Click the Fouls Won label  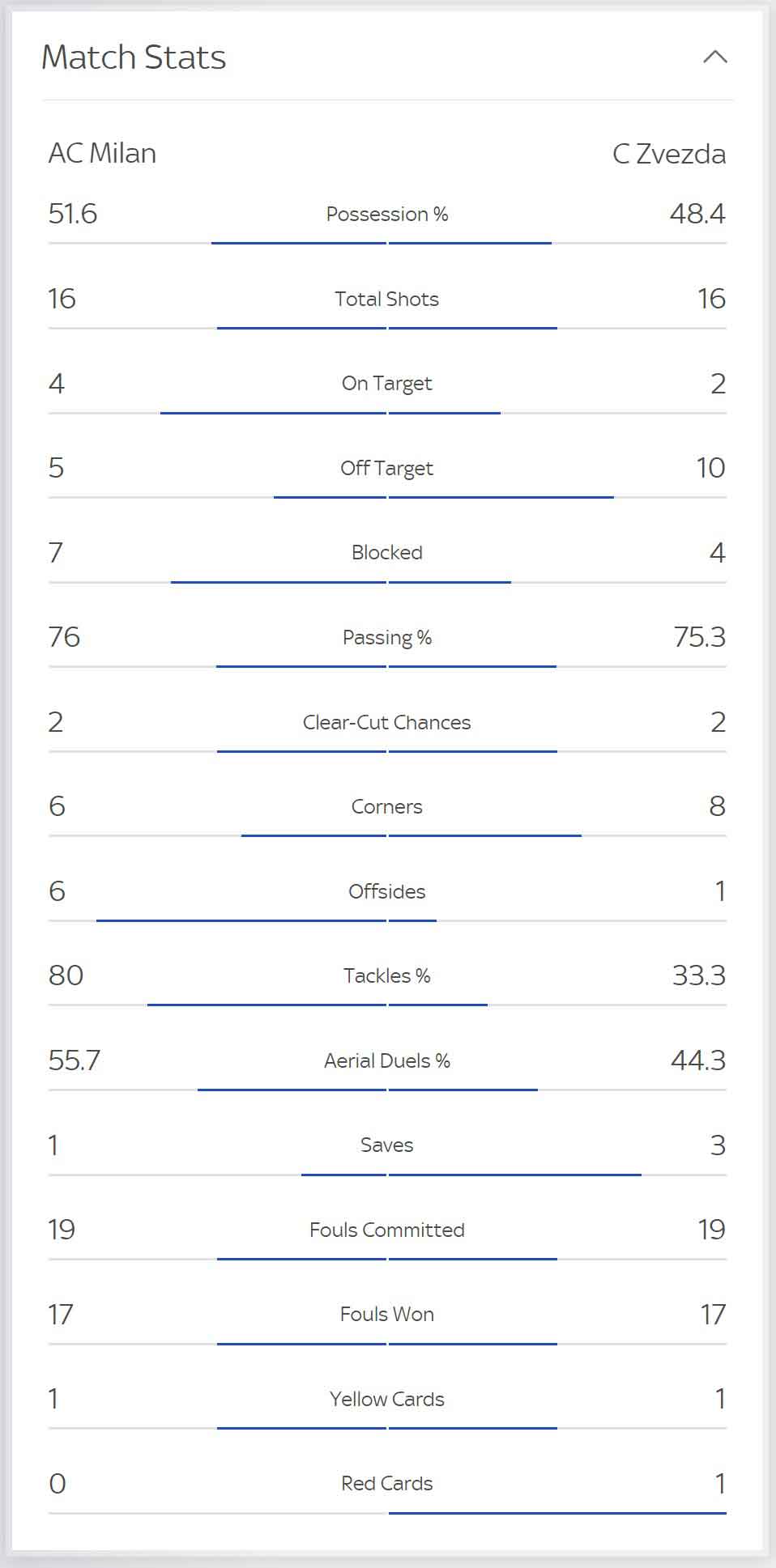(387, 1314)
